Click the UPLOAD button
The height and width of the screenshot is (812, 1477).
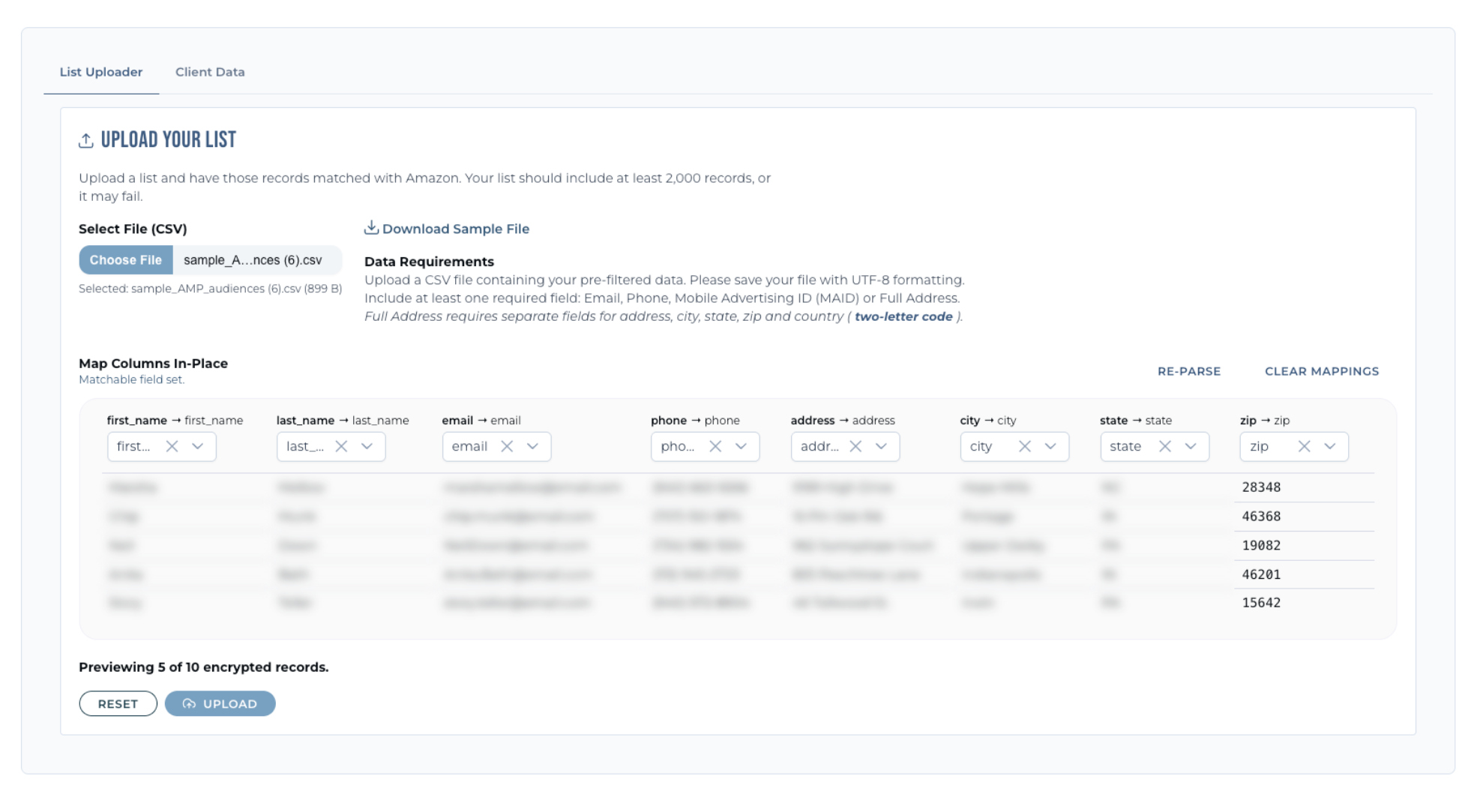coord(220,703)
